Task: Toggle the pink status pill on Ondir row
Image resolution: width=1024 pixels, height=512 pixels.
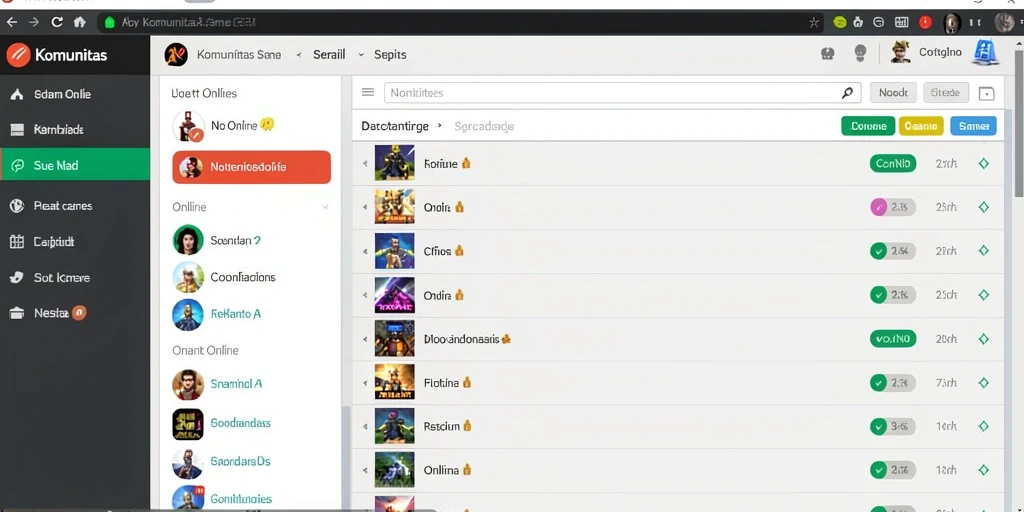Action: [x=892, y=207]
